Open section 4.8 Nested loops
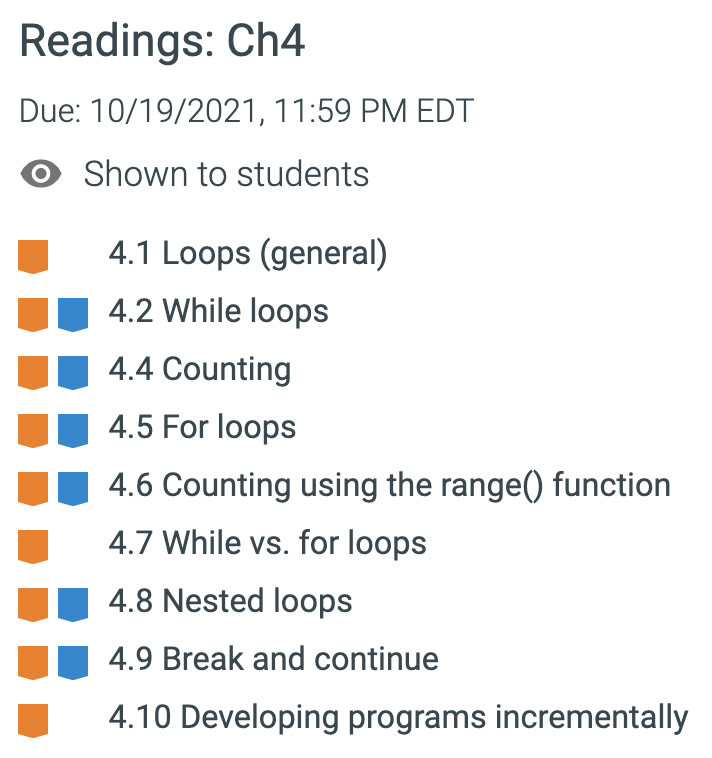 (230, 601)
